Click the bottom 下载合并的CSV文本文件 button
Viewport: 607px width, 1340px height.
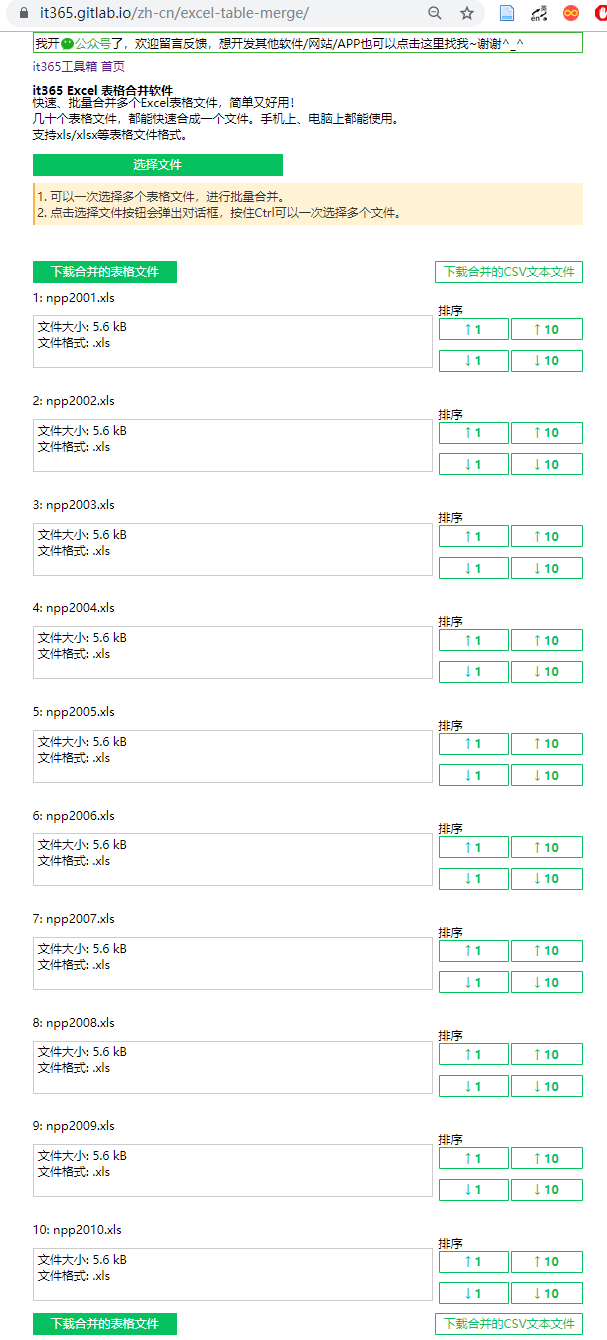[x=509, y=1324]
